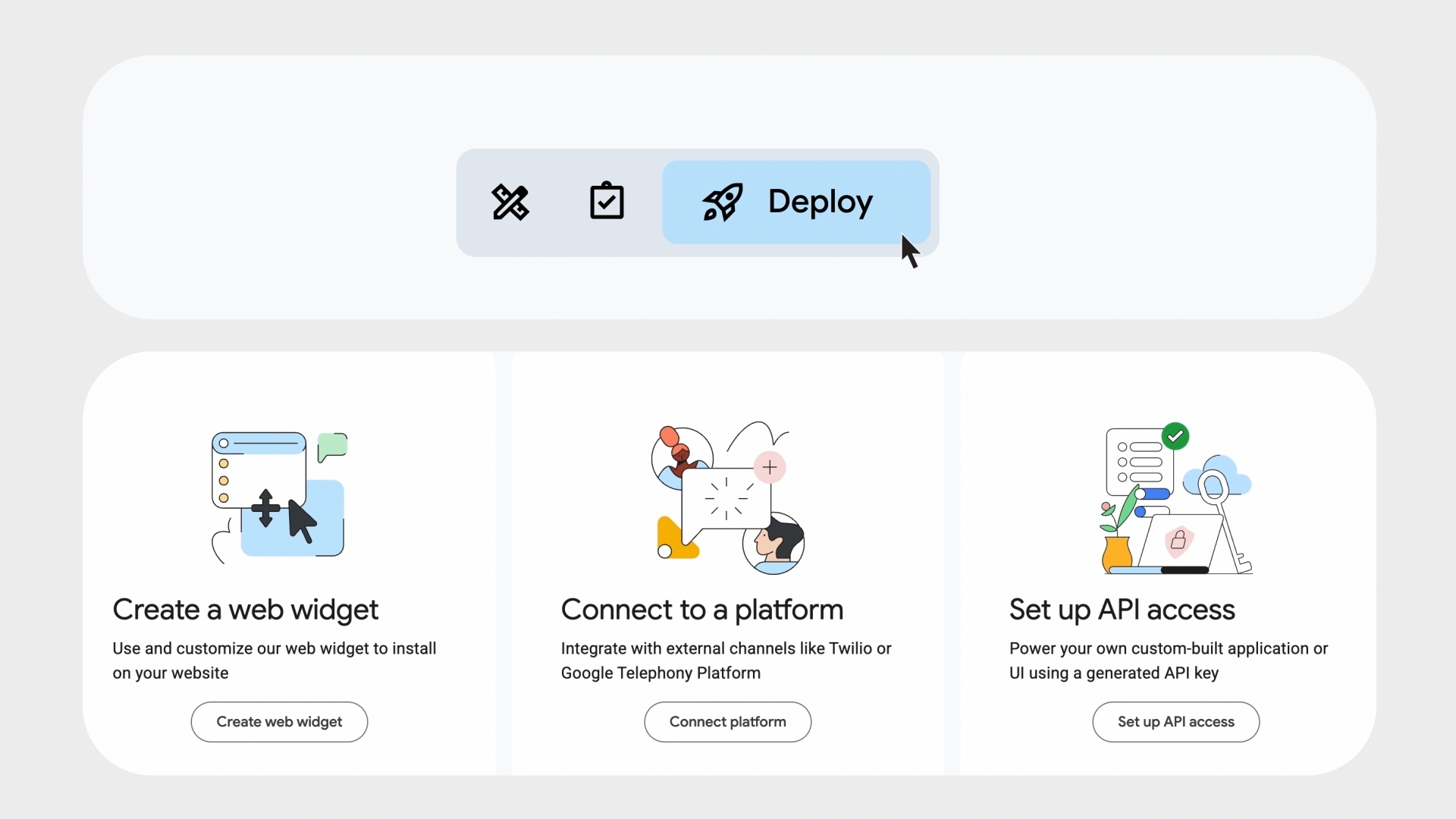Image resolution: width=1456 pixels, height=819 pixels.
Task: Click the move-arrows cross in widget illustration
Action: [x=265, y=508]
